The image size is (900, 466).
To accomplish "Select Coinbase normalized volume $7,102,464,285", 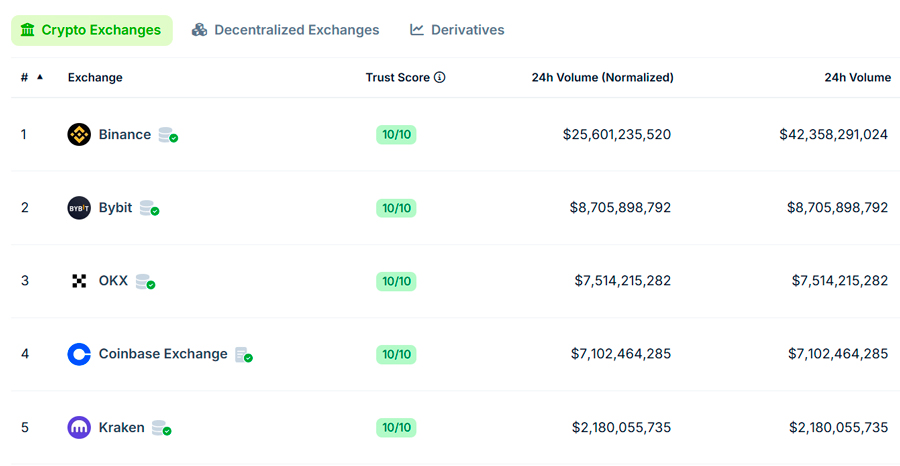I will [621, 354].
